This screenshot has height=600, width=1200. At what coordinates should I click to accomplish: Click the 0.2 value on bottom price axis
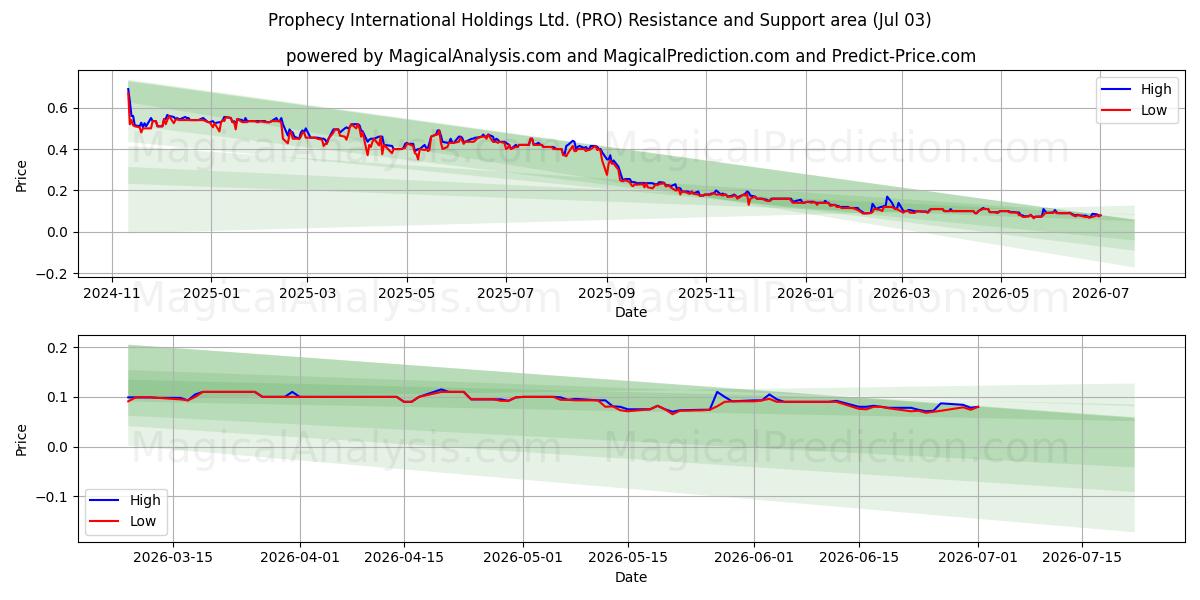tap(59, 348)
